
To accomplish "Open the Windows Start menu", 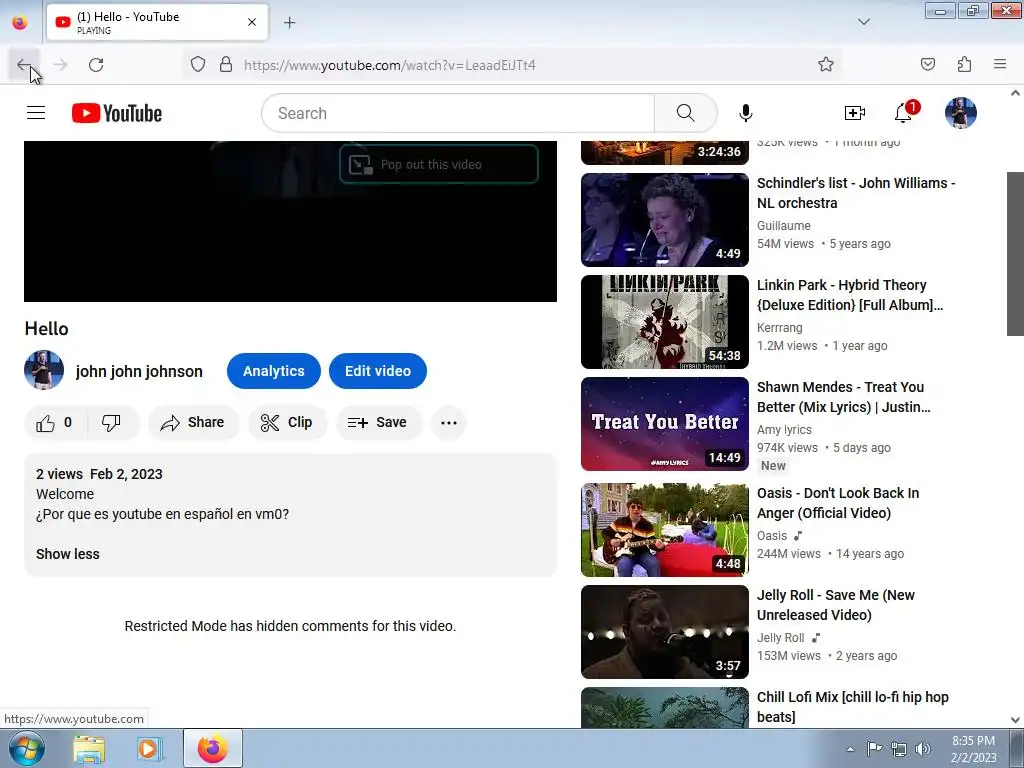I will 26,748.
